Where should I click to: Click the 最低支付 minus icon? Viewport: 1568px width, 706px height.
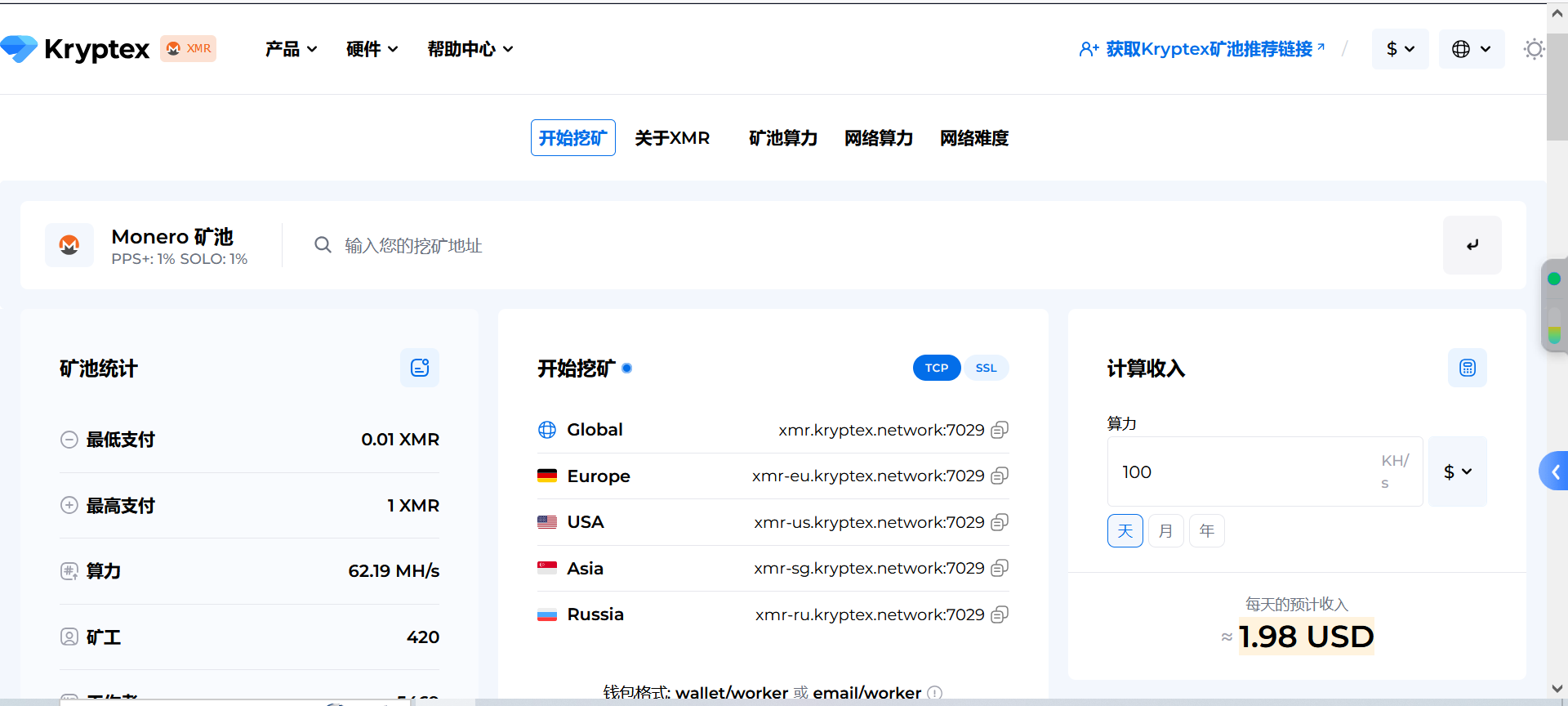click(69, 440)
